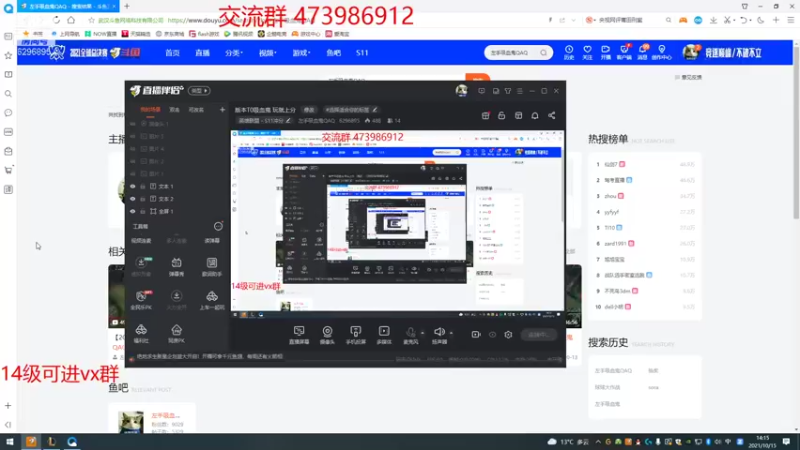Open the calendar icon with red dot
This screenshot has width=800, height=450.
click(x=486, y=116)
